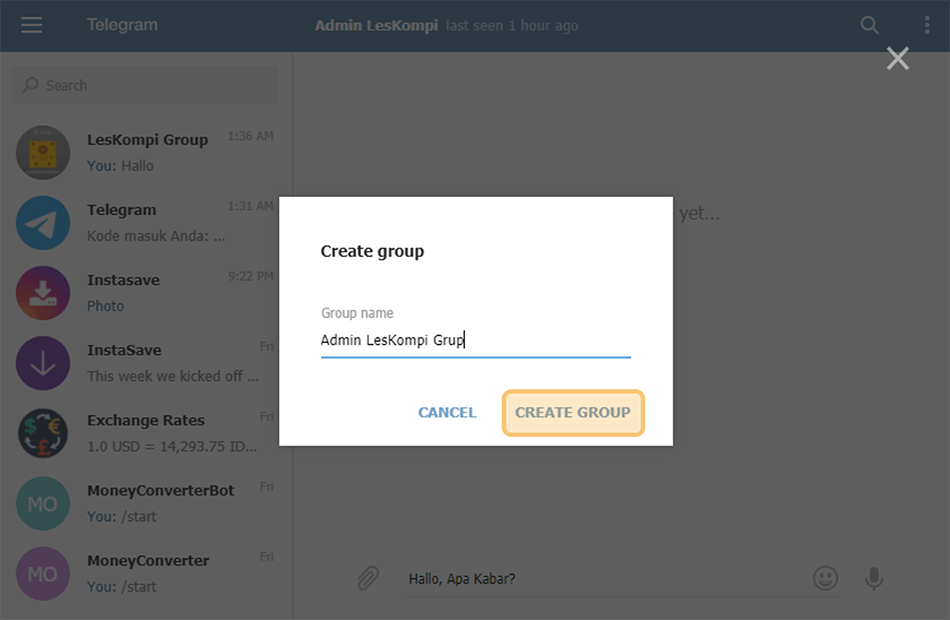Click the Group name input field
This screenshot has width=950, height=620.
476,340
